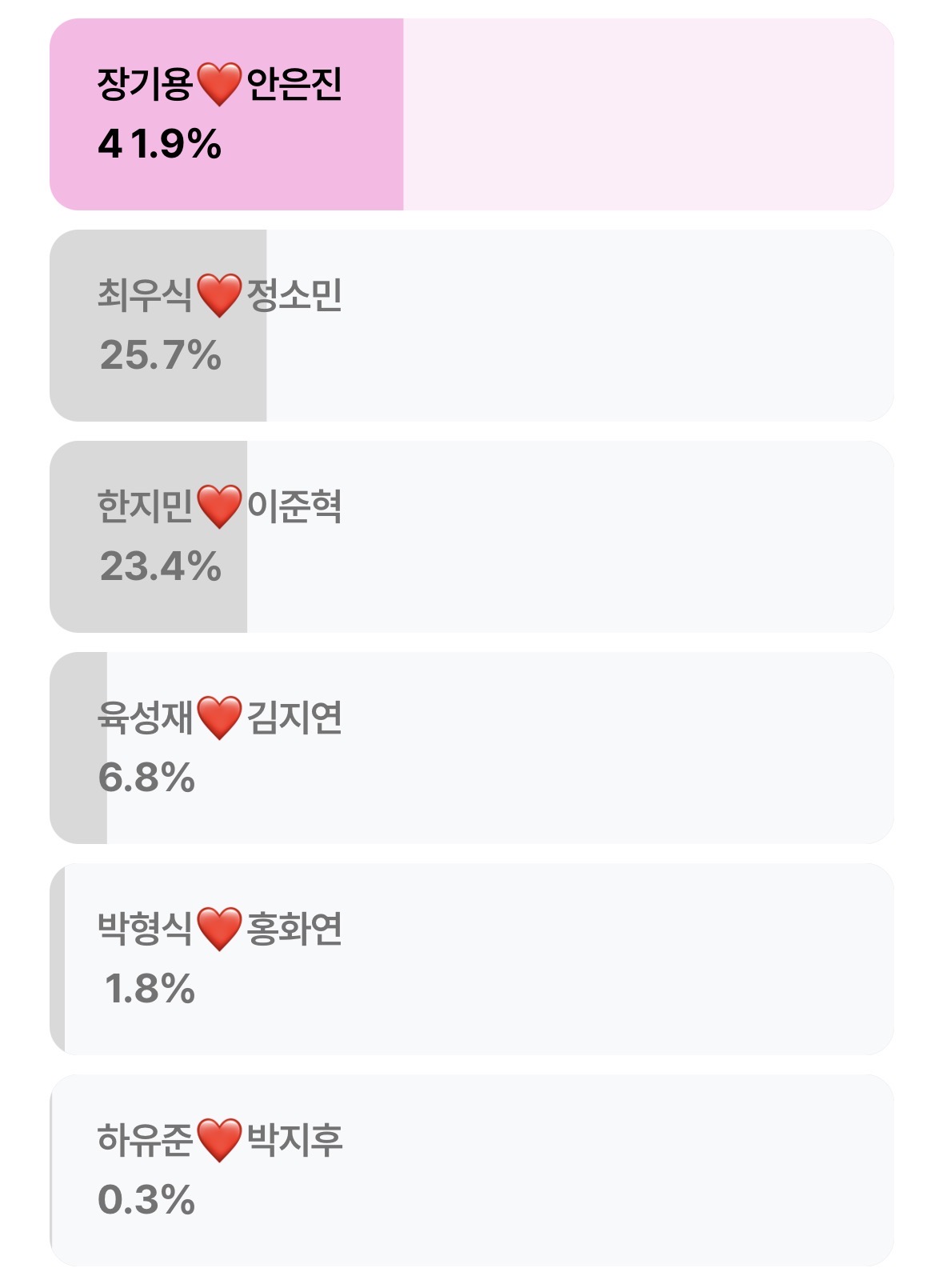This screenshot has height=1288, width=943.
Task: Click the heart between 장기용 and 안은진
Action: tap(218, 85)
